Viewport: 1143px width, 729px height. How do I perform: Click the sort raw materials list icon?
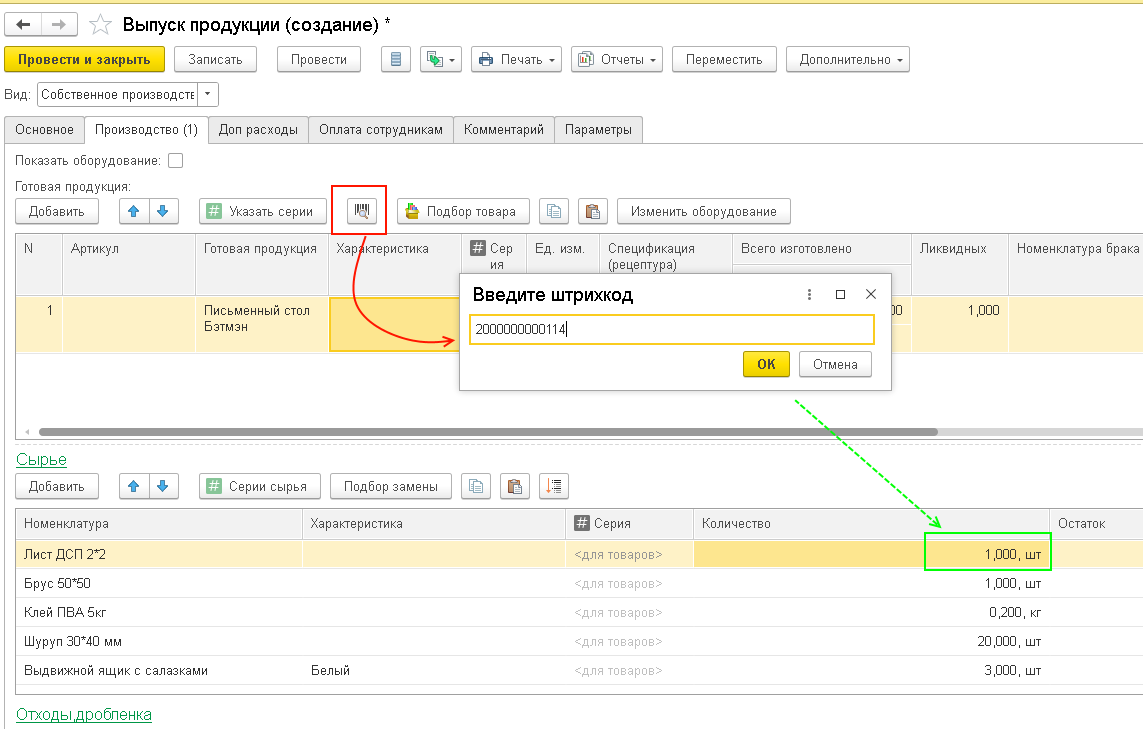click(x=553, y=487)
